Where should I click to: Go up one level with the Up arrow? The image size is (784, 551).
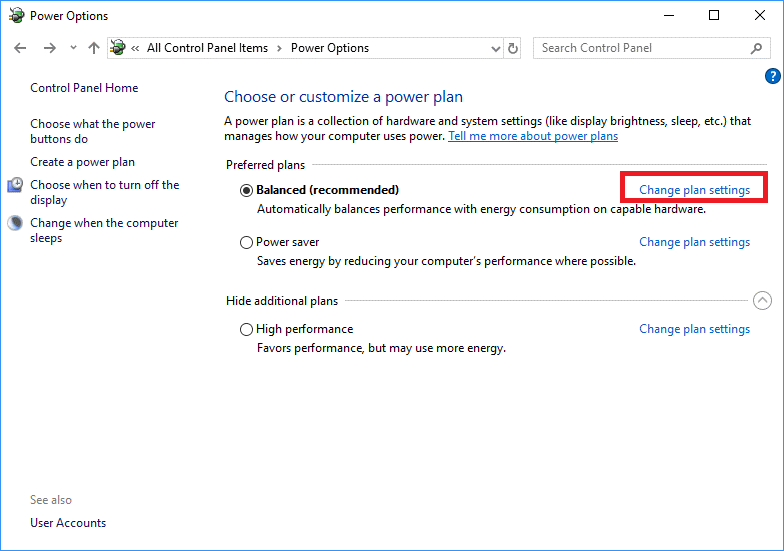click(94, 48)
